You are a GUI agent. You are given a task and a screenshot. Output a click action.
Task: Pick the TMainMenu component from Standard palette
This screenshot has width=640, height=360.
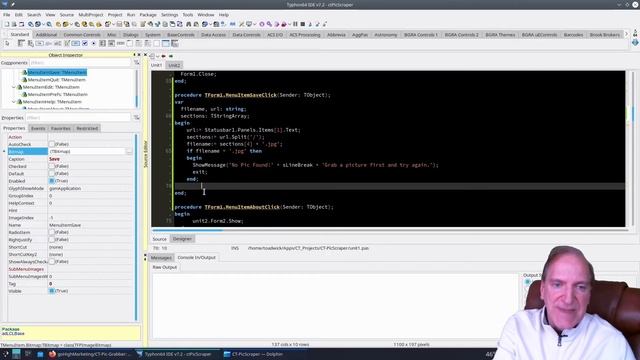point(21,43)
